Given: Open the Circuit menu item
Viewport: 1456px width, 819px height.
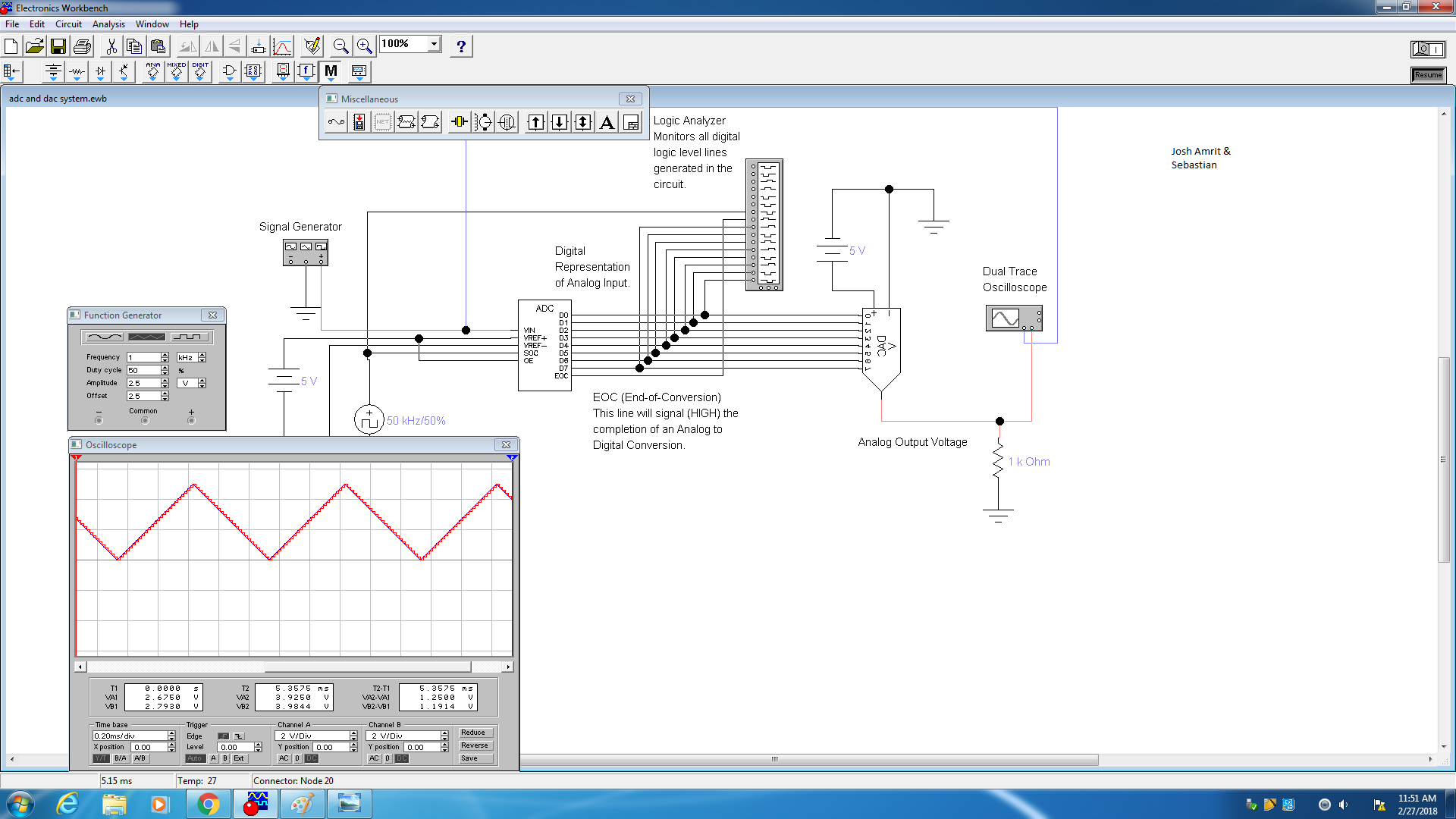Looking at the screenshot, I should [x=66, y=24].
